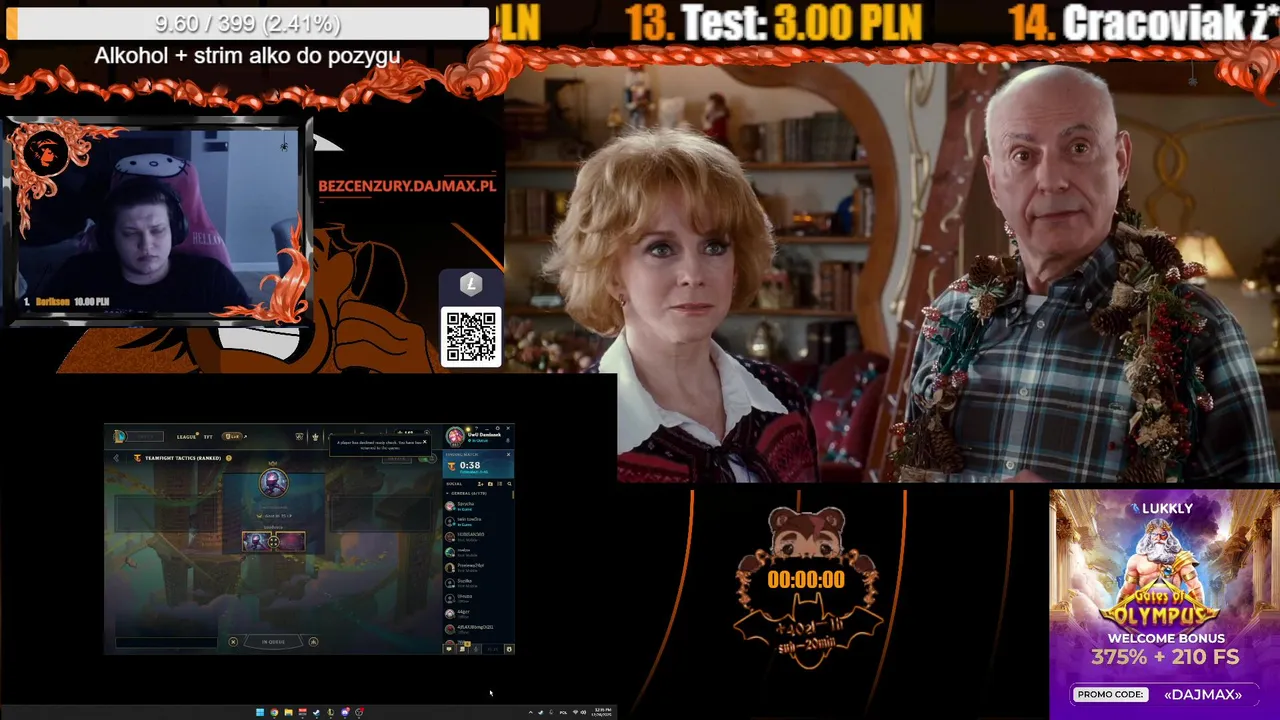Toggle the voice microphone icon in the social bar
The height and width of the screenshot is (720, 1280).
pos(476,649)
